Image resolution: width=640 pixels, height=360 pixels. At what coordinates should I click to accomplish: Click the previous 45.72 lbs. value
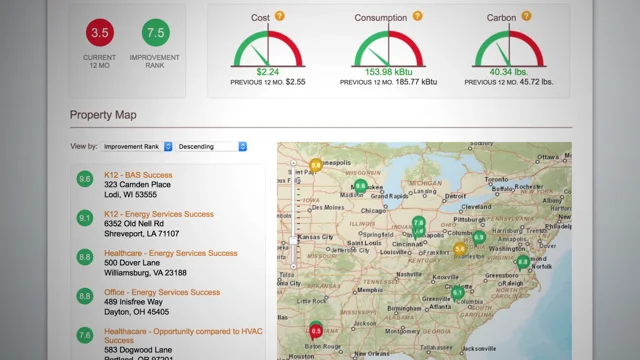[537, 82]
